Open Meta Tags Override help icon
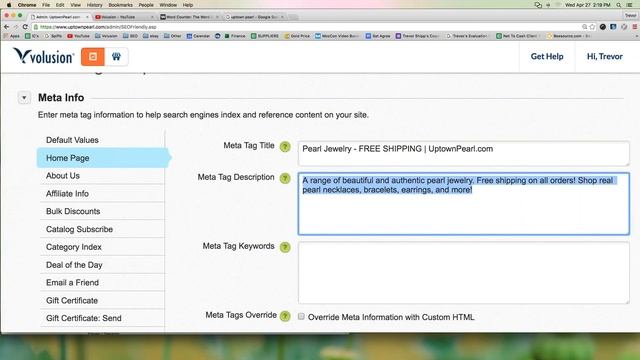 pyautogui.click(x=285, y=316)
